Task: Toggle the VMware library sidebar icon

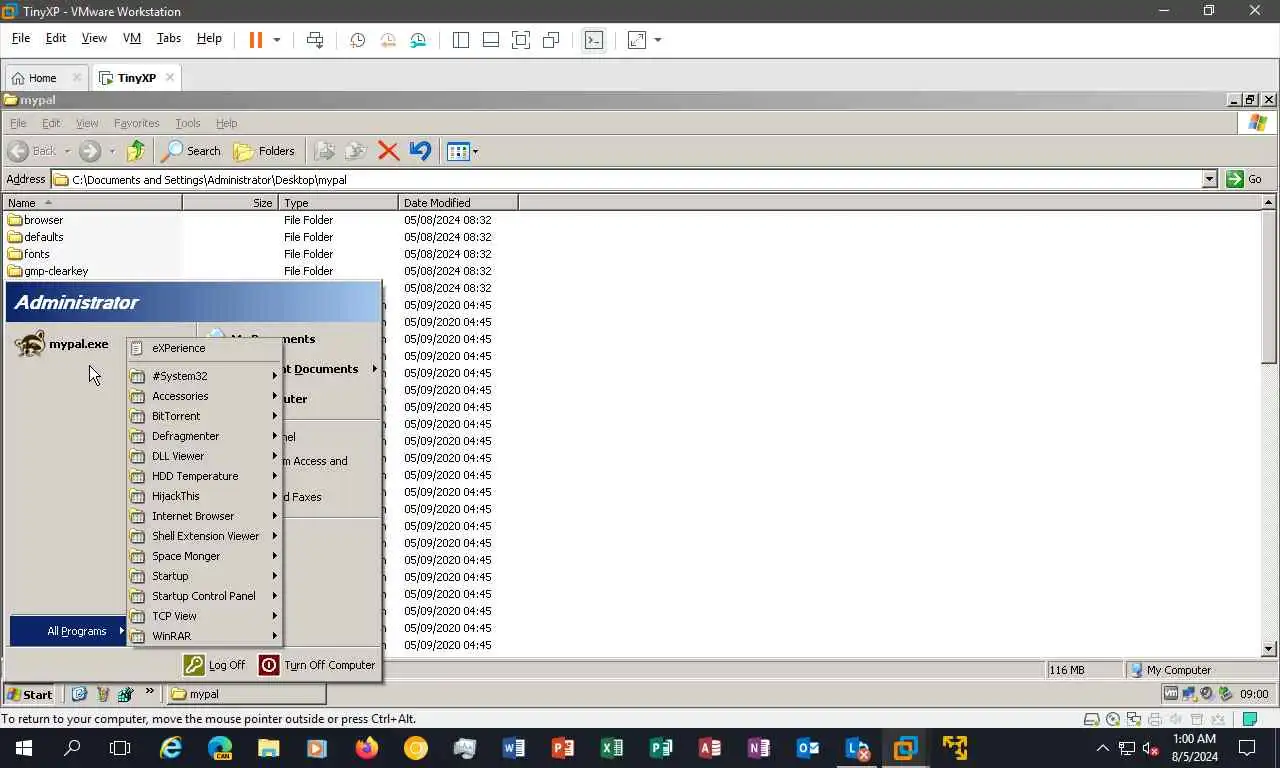Action: [x=461, y=40]
